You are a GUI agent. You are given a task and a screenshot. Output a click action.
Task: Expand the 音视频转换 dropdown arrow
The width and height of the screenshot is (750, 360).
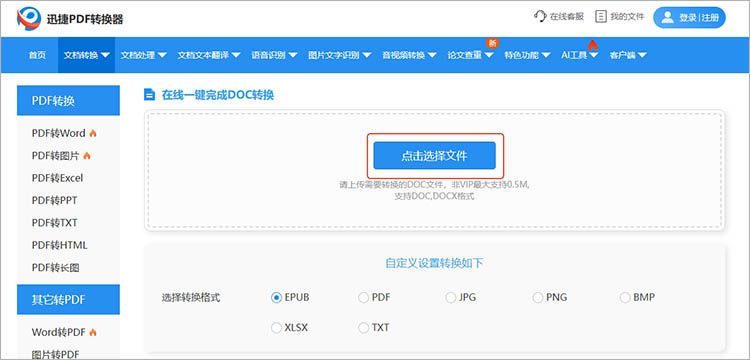pyautogui.click(x=432, y=55)
